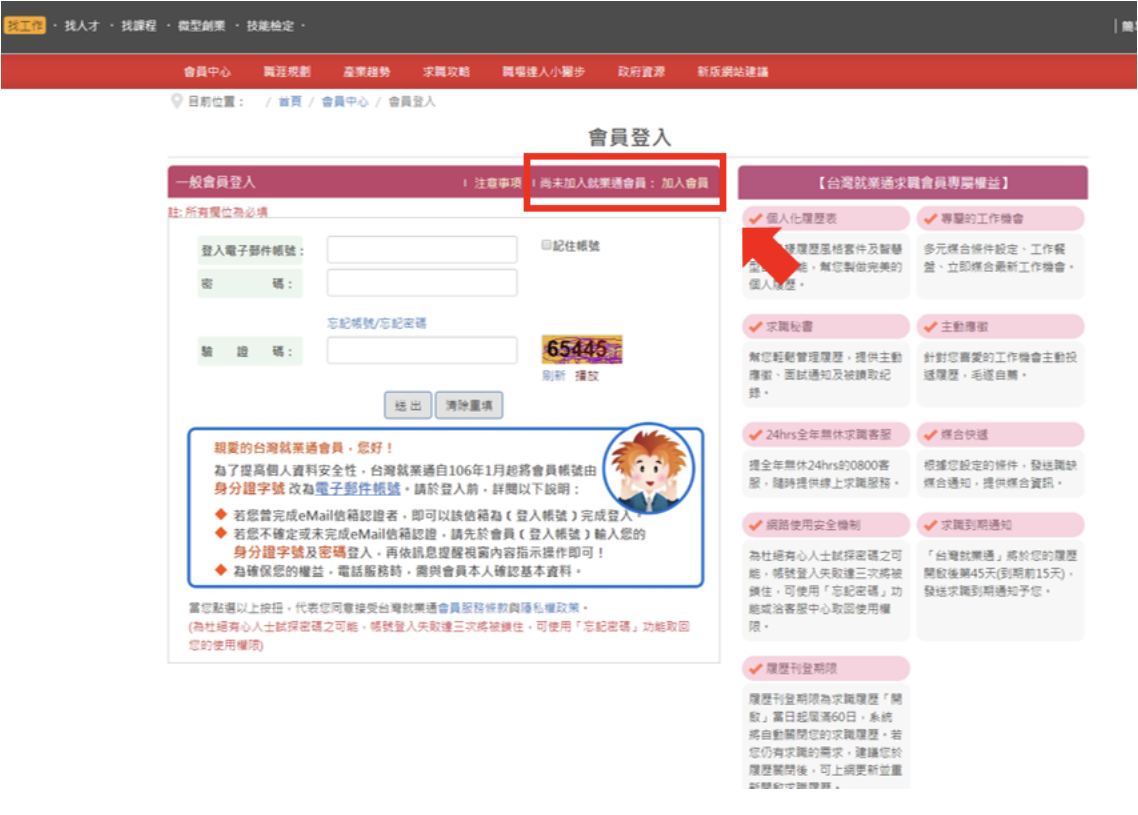Open the 忘記帳號/忘記密碼 link
The image size is (1138, 815).
tap(377, 323)
